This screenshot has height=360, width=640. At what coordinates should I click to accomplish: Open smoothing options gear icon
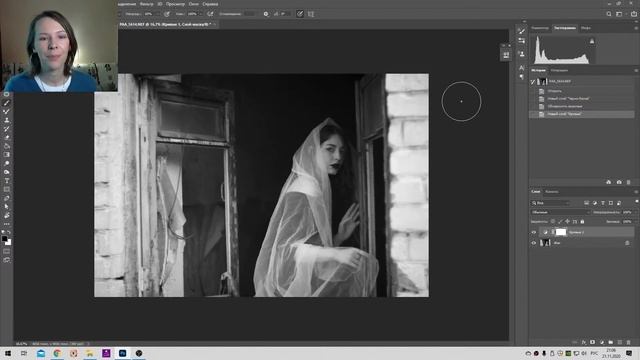(266, 14)
